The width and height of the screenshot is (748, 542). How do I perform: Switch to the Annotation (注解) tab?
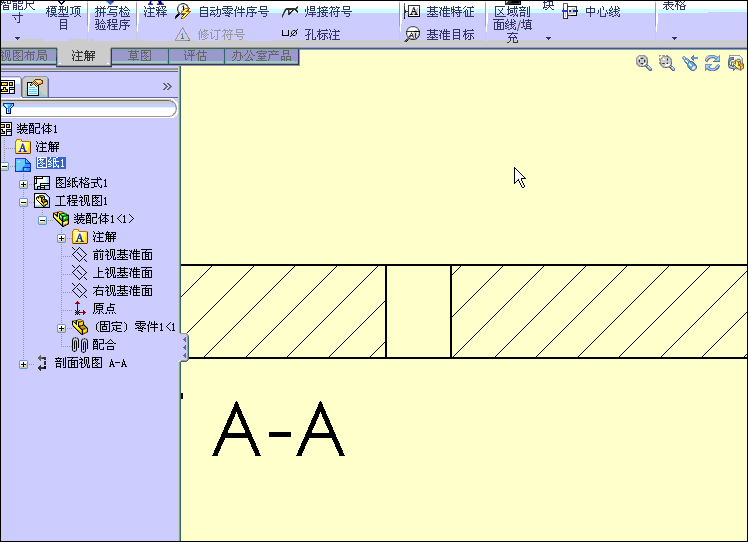tap(84, 56)
